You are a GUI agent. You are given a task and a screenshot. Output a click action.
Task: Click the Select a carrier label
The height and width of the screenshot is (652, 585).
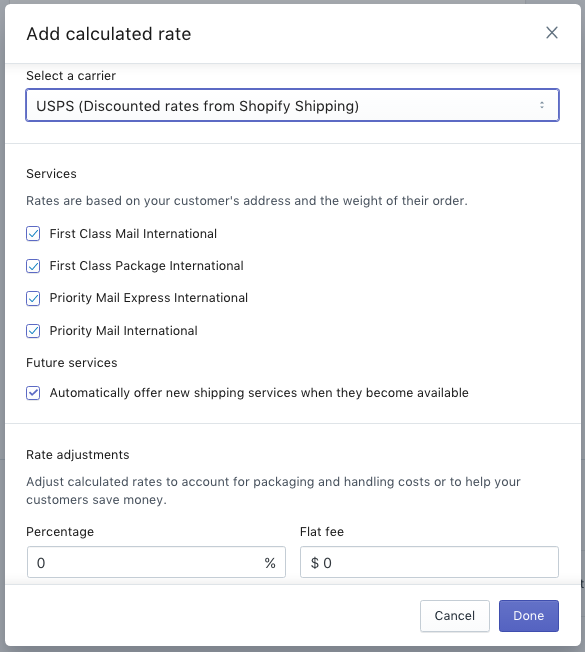click(x=71, y=76)
